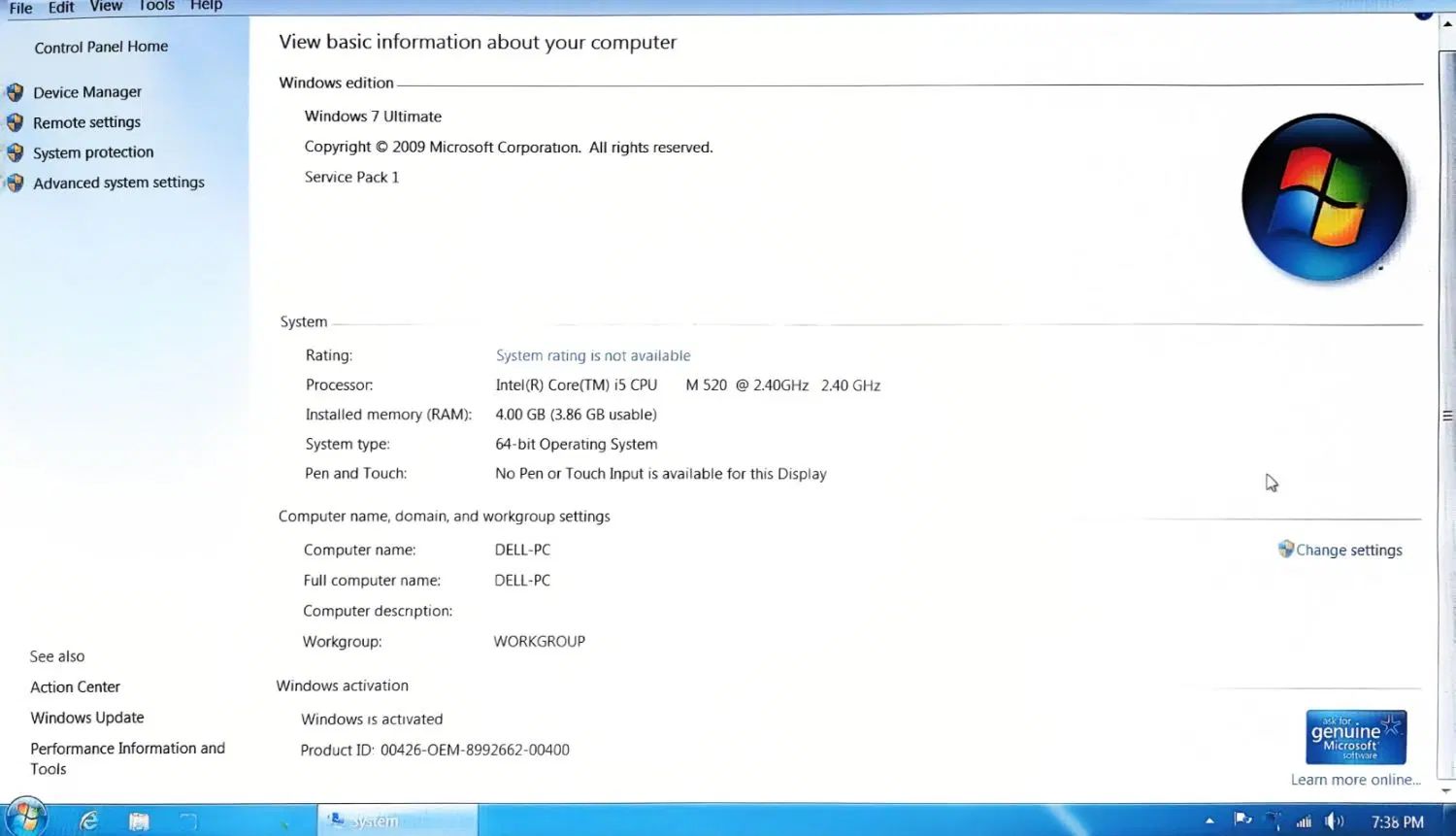
Task: Open the Remote settings link
Action: click(x=86, y=122)
